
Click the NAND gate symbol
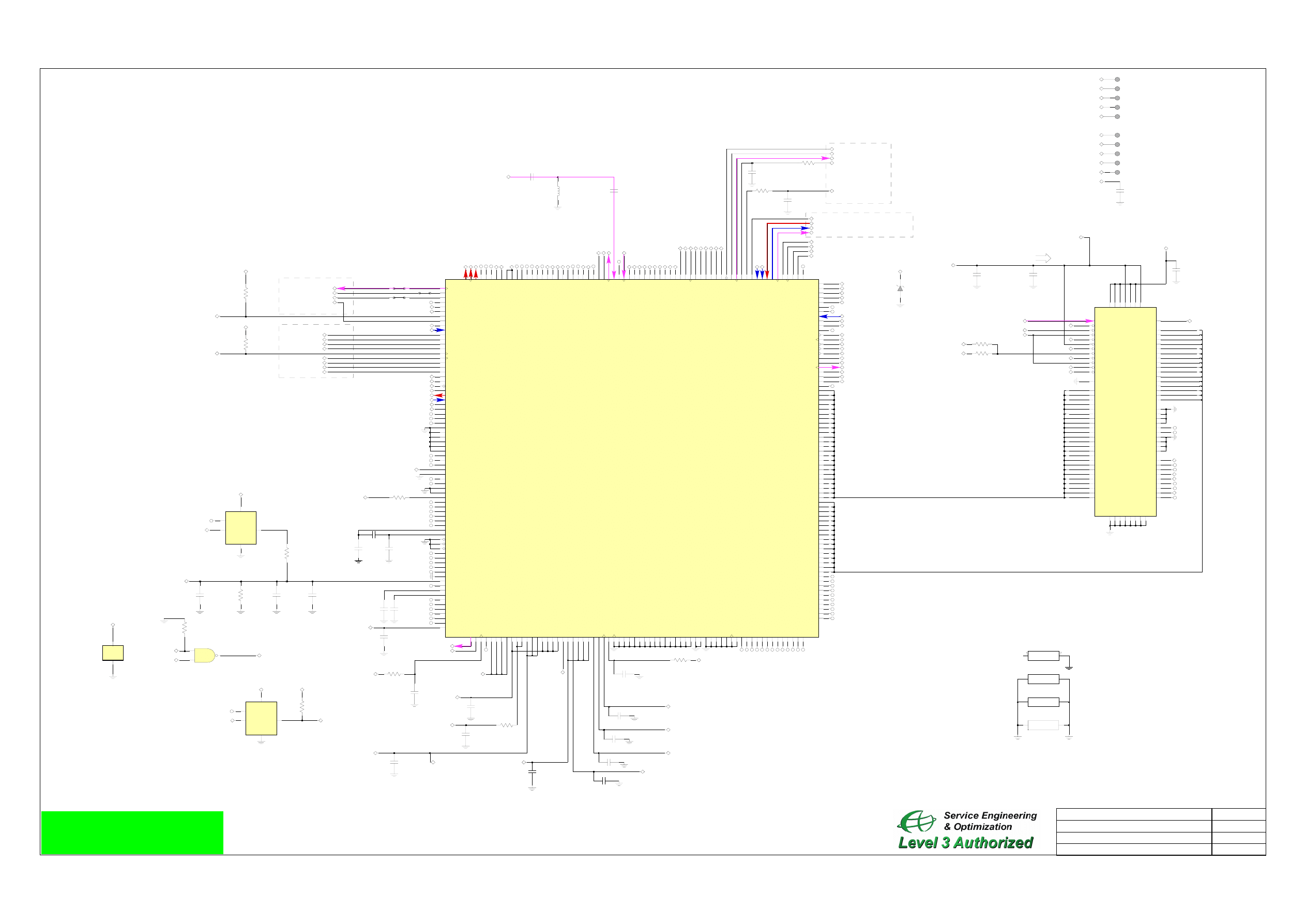(x=204, y=656)
